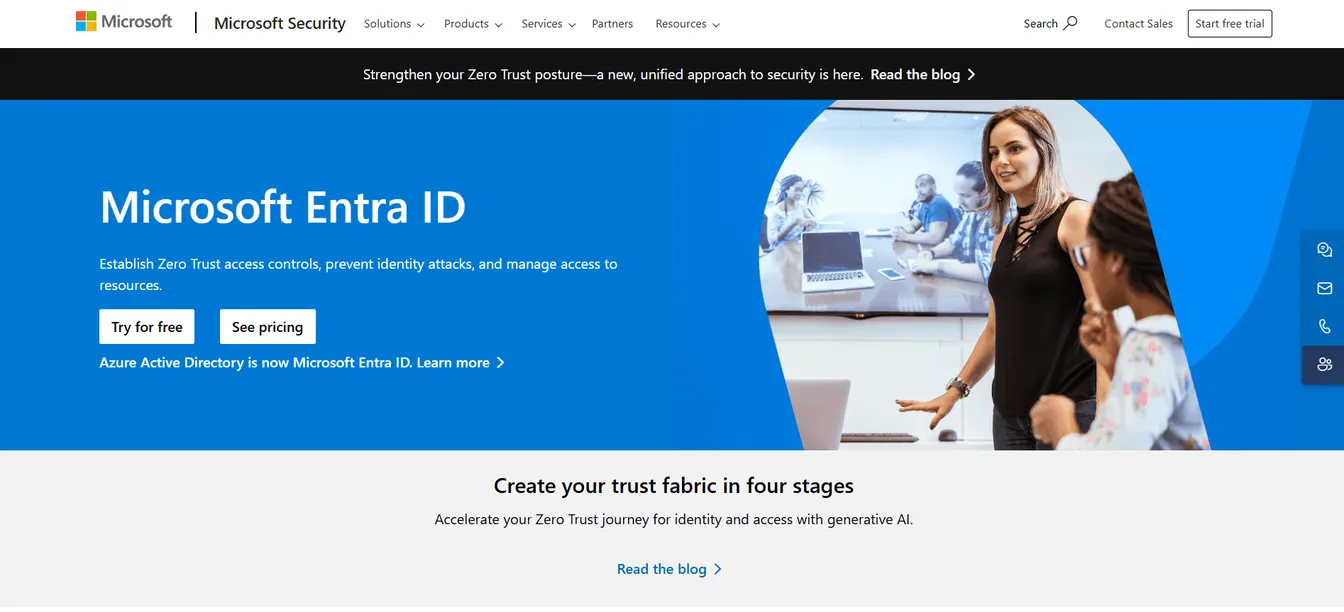This screenshot has height=612, width=1344.
Task: Open Read the blog in black banner
Action: pyautogui.click(x=923, y=74)
